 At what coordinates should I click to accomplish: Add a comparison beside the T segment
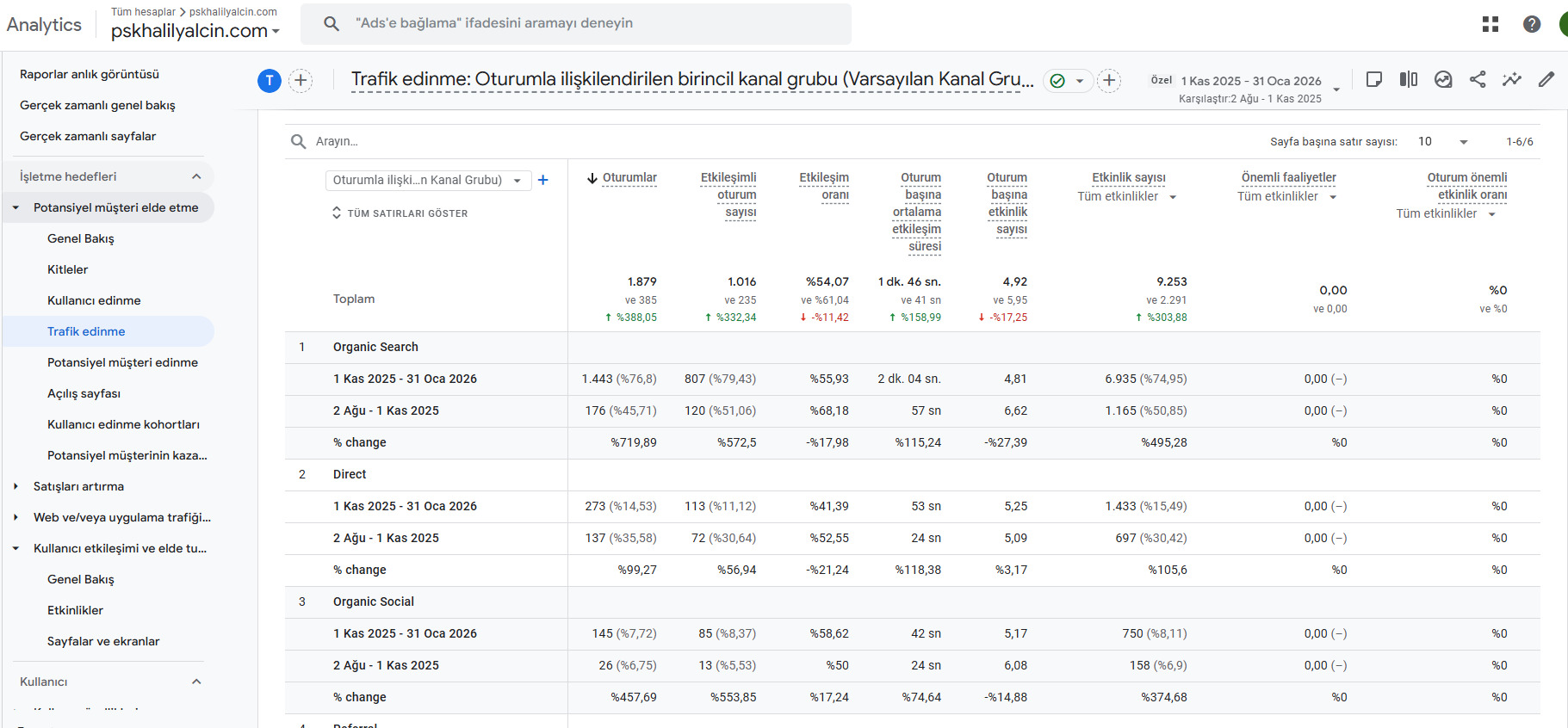[301, 81]
